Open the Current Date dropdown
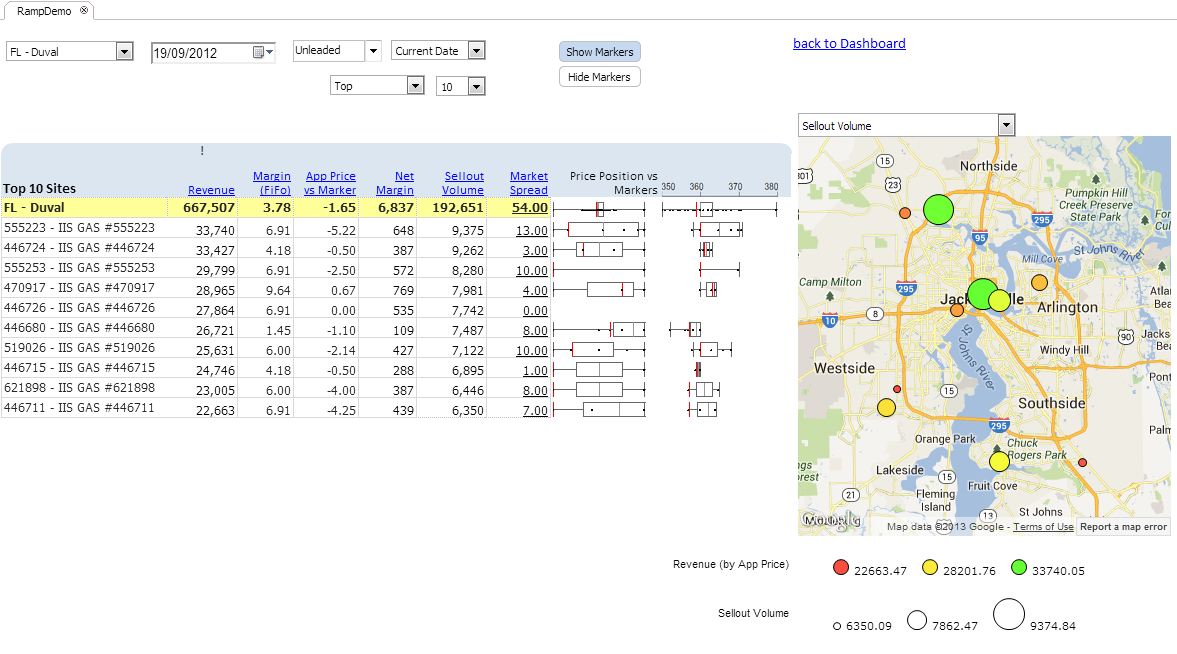Image resolution: width=1177 pixels, height=654 pixels. (x=476, y=50)
